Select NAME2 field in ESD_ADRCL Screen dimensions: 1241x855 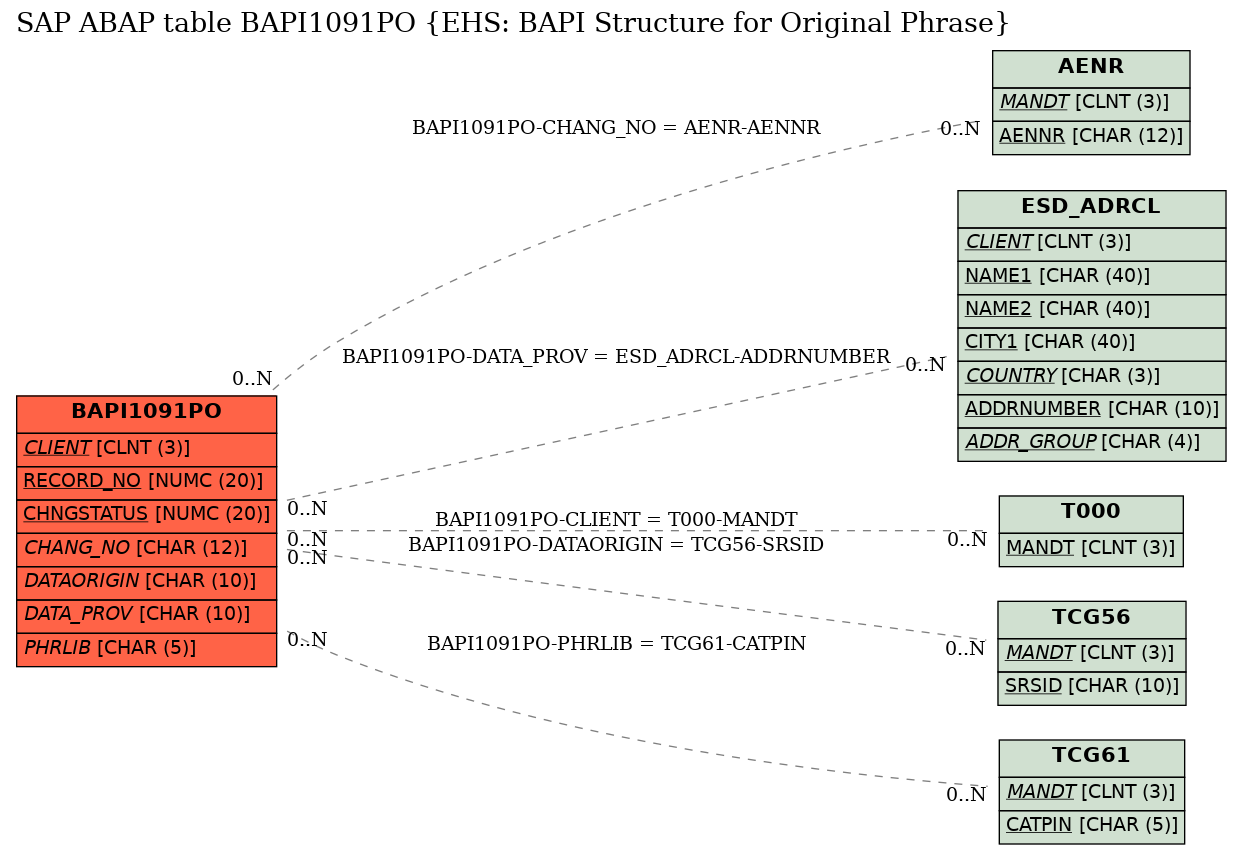pos(1091,311)
